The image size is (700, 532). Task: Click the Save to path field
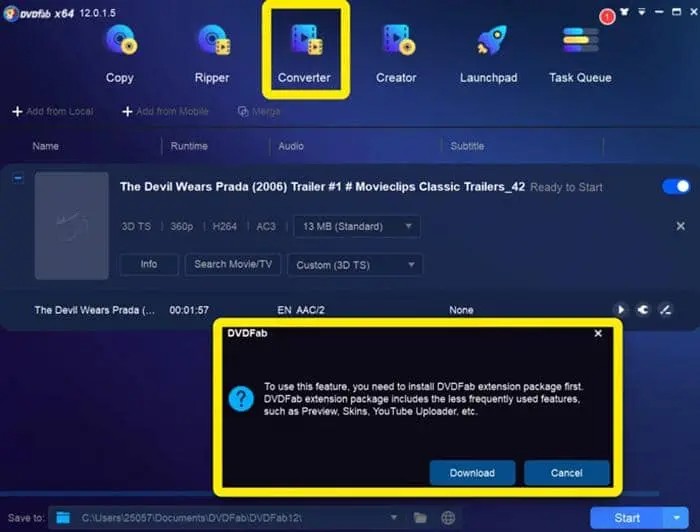point(225,518)
